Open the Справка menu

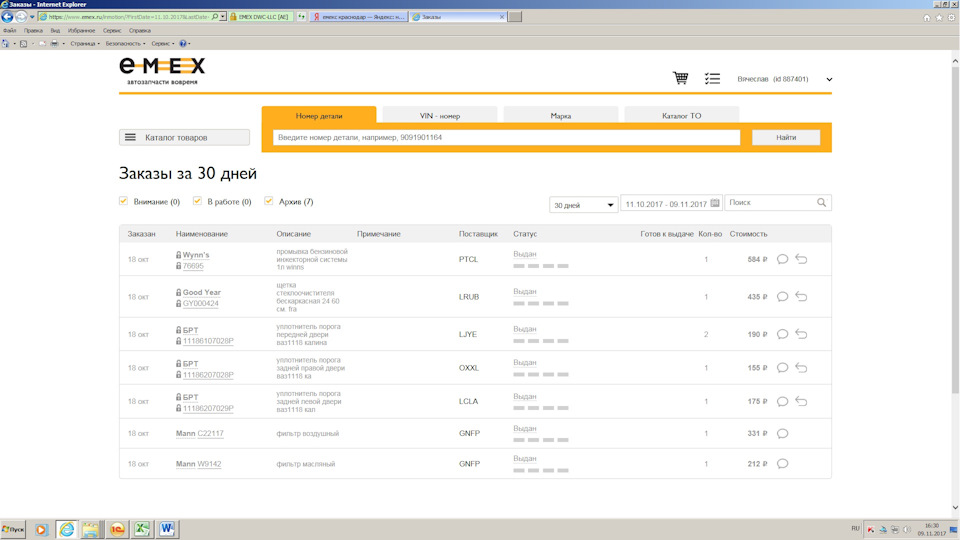140,30
